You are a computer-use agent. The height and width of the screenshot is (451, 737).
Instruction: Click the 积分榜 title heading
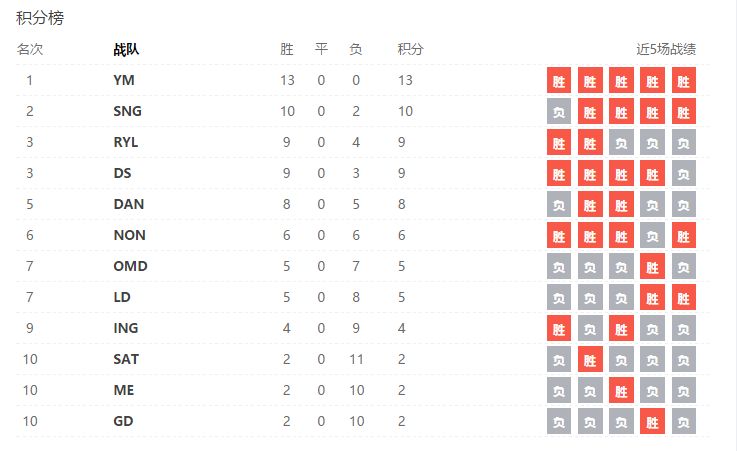(x=40, y=18)
